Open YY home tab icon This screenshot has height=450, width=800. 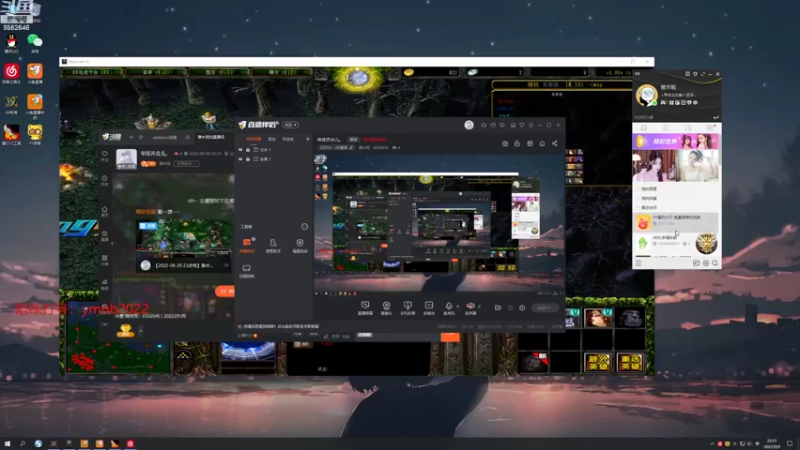pos(643,128)
